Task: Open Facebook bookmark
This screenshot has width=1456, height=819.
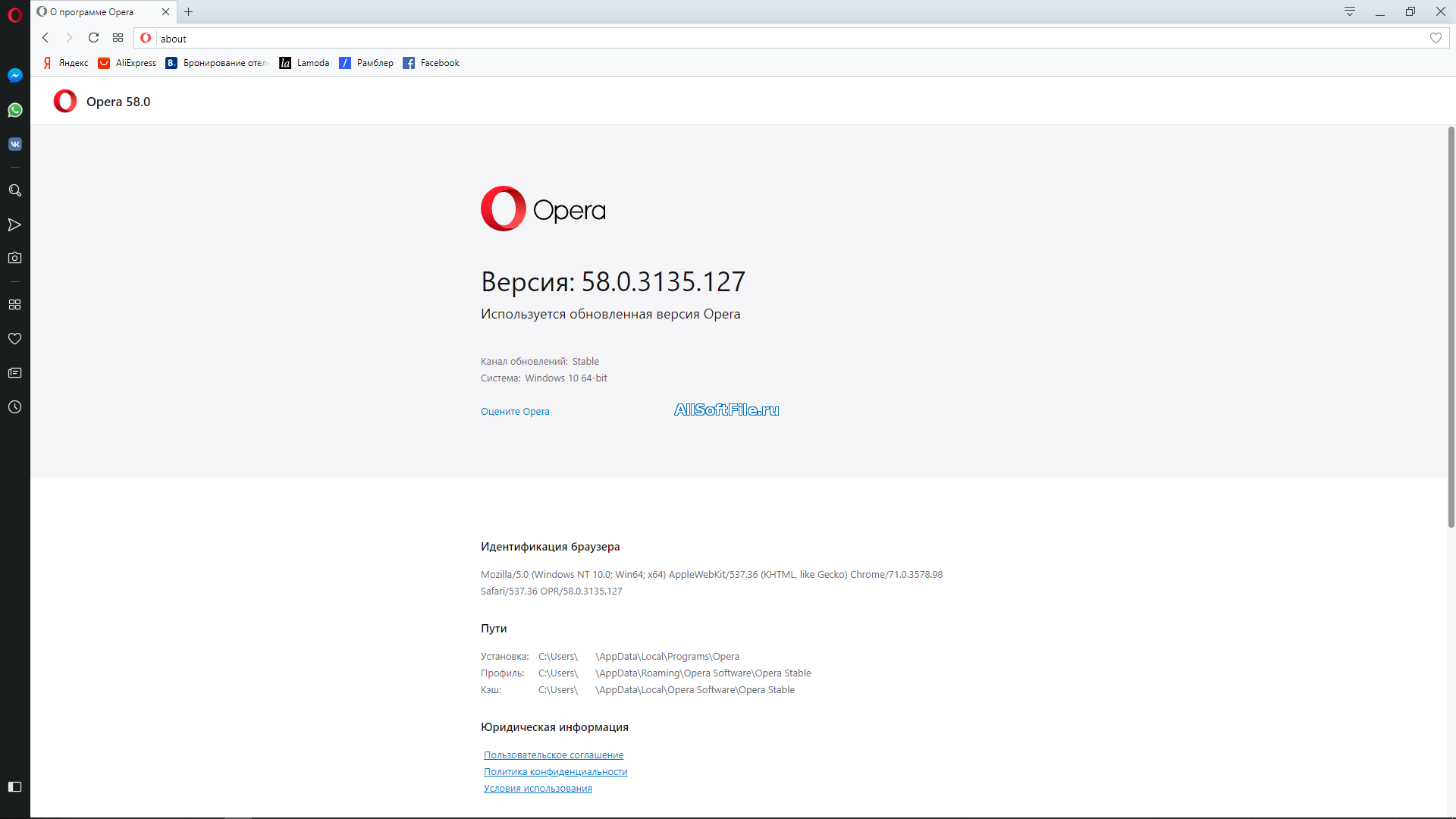Action: tap(431, 63)
